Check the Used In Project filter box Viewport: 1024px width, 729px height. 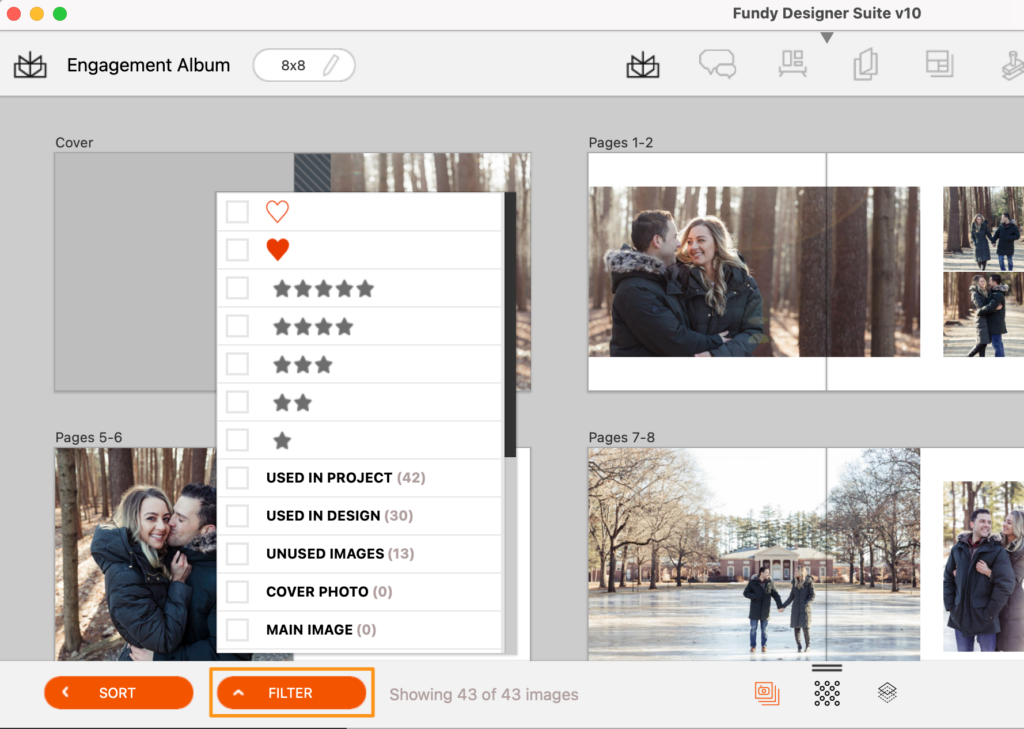click(237, 478)
